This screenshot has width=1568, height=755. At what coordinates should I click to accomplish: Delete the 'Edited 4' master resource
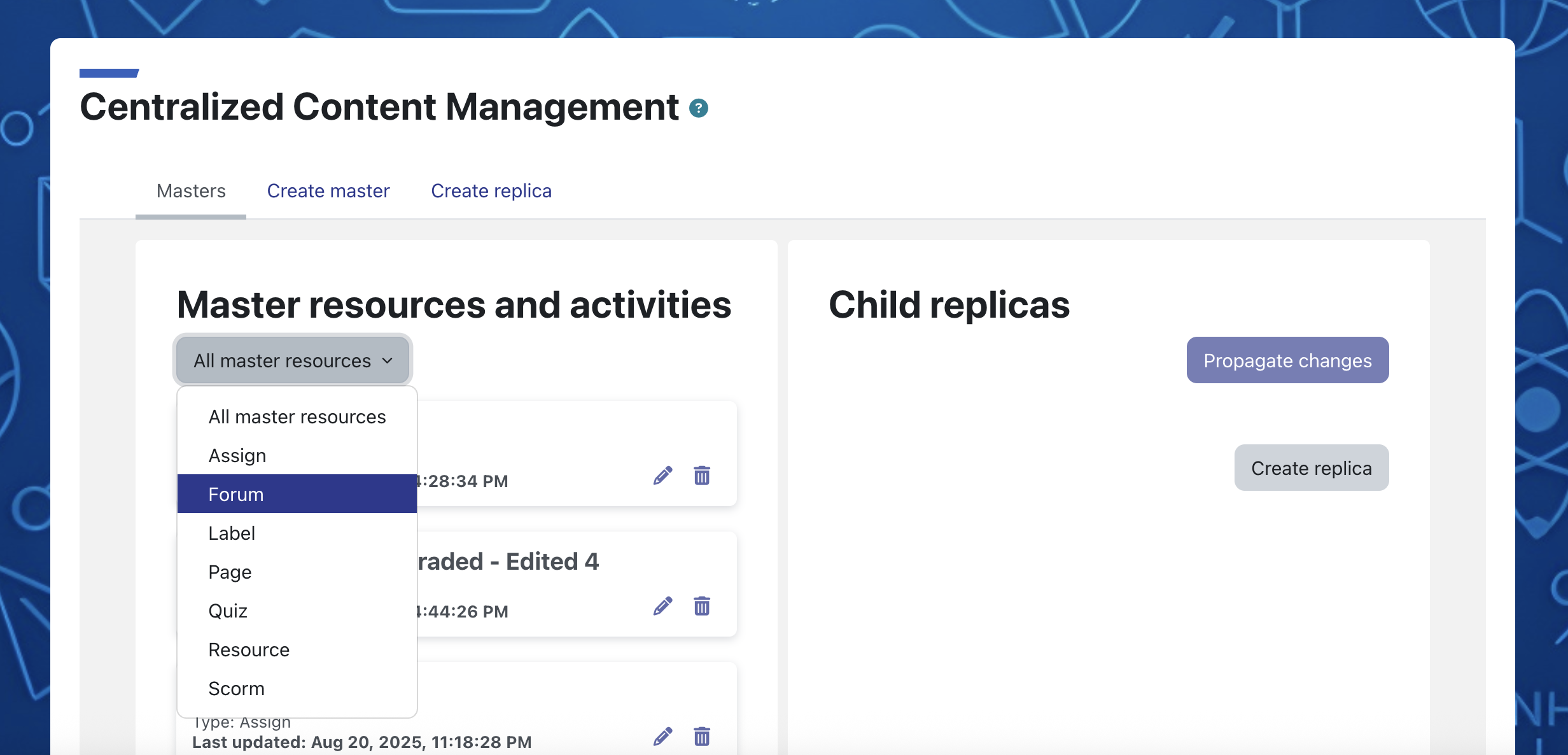[702, 606]
